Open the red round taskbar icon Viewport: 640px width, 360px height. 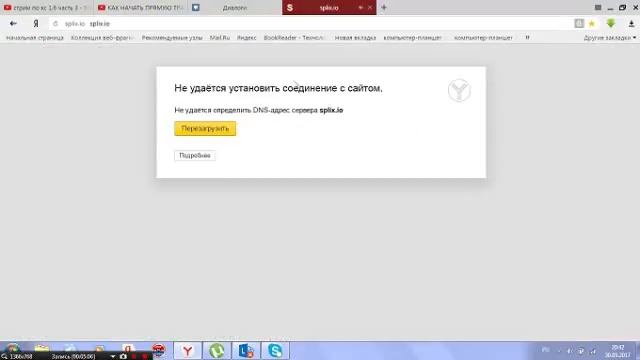pos(158,350)
